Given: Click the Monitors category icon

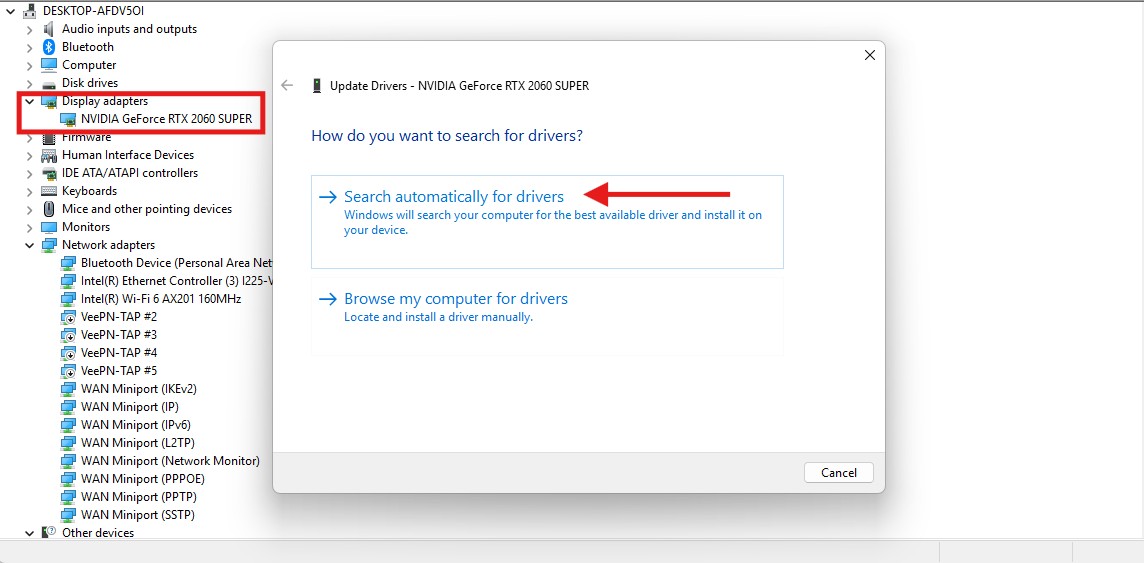Looking at the screenshot, I should click(49, 227).
